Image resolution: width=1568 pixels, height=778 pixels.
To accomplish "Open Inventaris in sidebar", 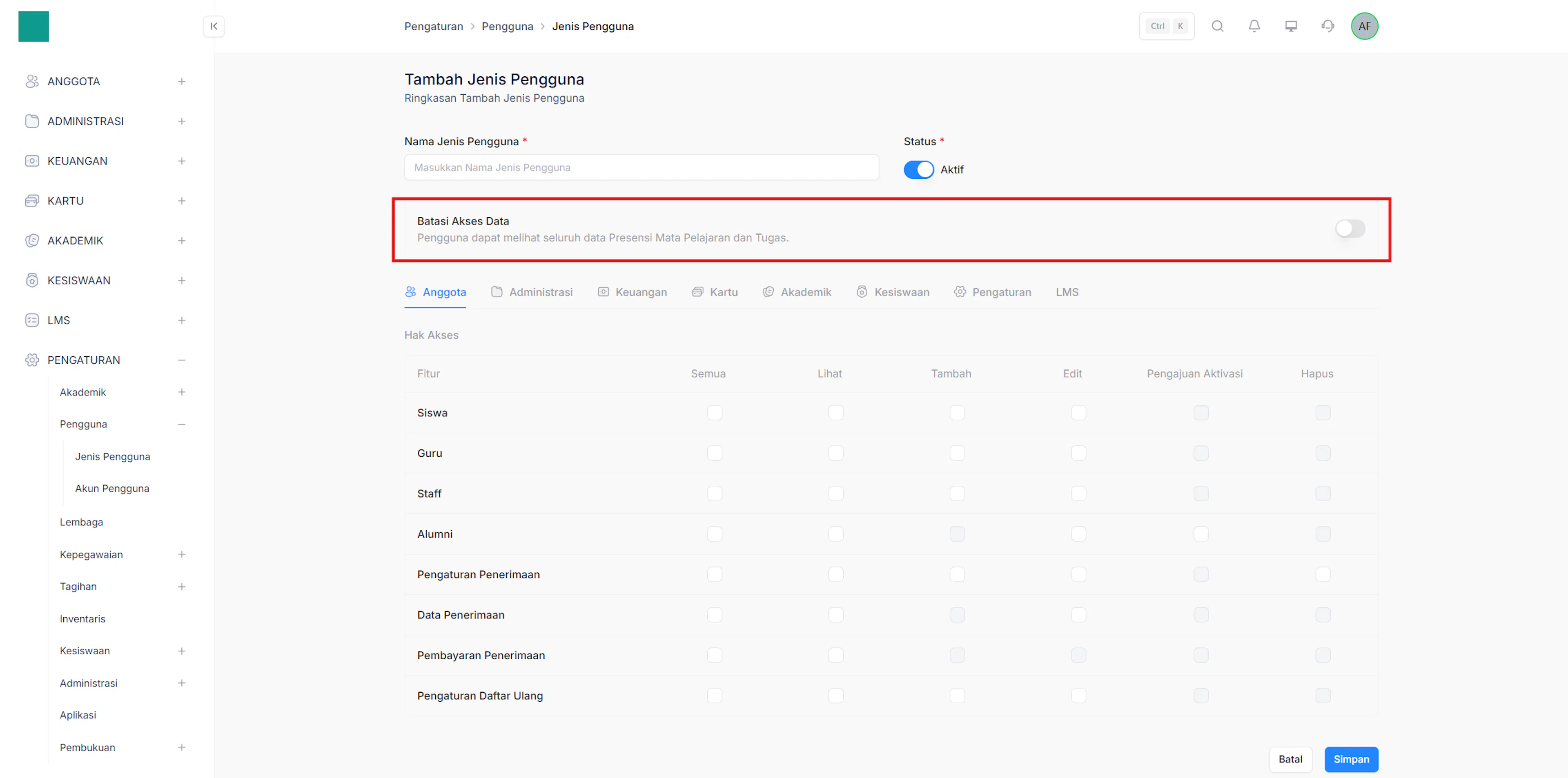I will coord(82,619).
